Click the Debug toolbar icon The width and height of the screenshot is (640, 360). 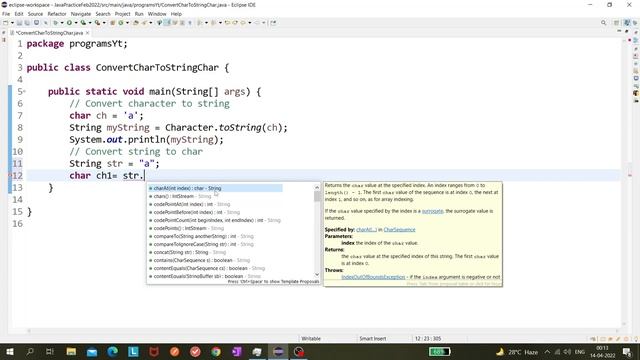56,23
